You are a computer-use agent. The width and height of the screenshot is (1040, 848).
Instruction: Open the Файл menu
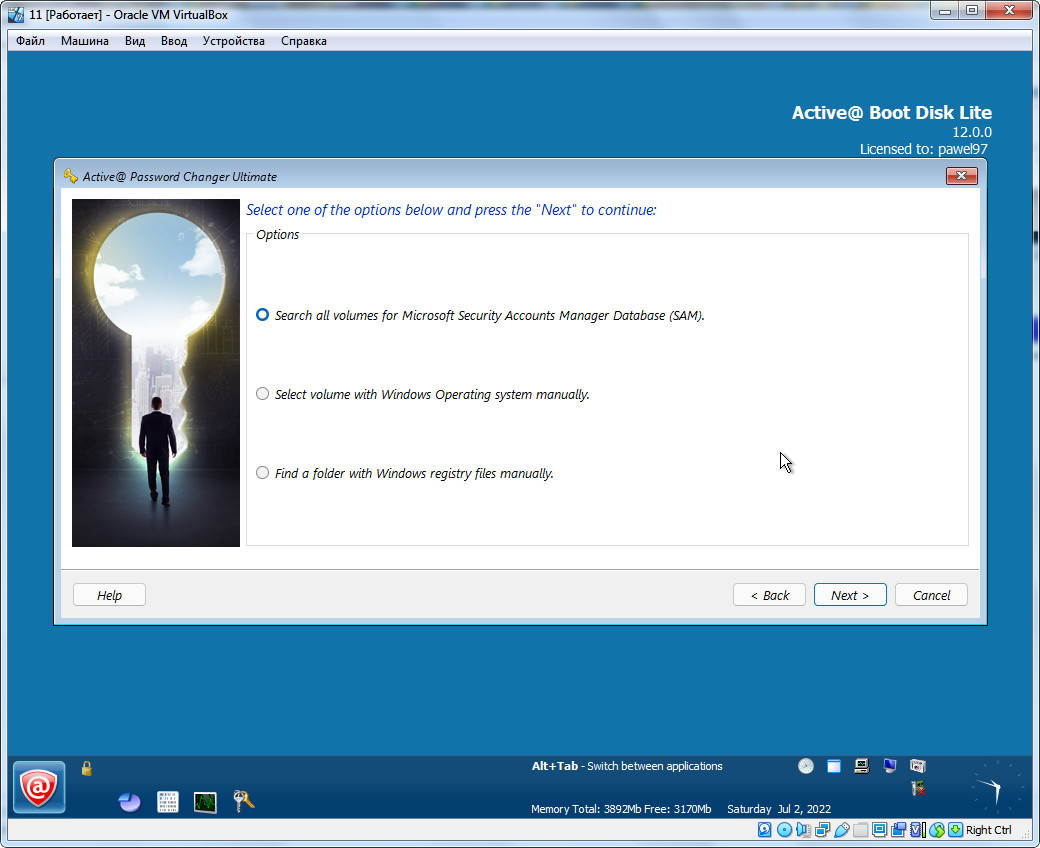[31, 41]
